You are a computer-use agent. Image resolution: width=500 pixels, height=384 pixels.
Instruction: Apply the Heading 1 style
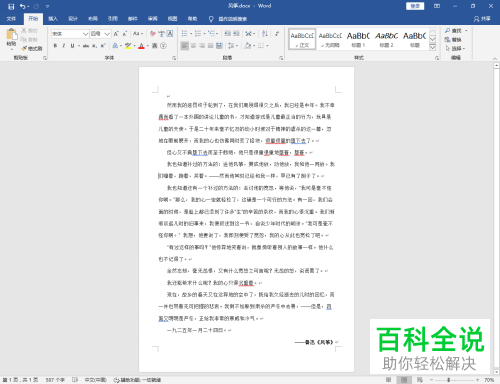[x=358, y=39]
